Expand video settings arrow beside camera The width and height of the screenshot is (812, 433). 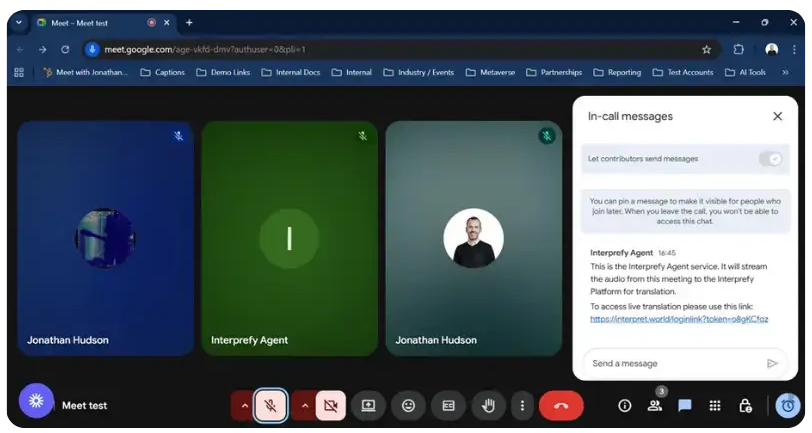point(304,406)
